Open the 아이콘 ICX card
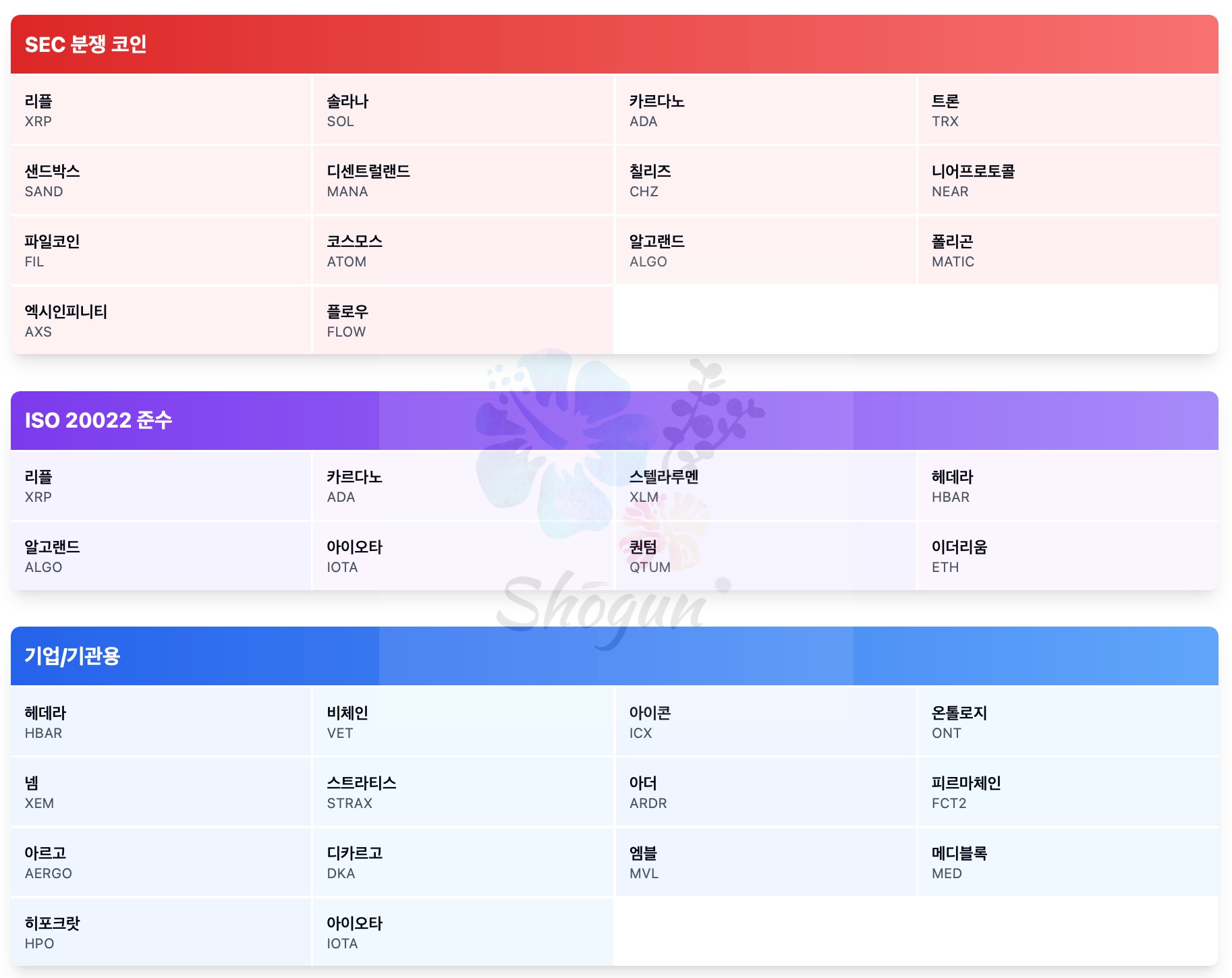1232x978 pixels. (766, 722)
